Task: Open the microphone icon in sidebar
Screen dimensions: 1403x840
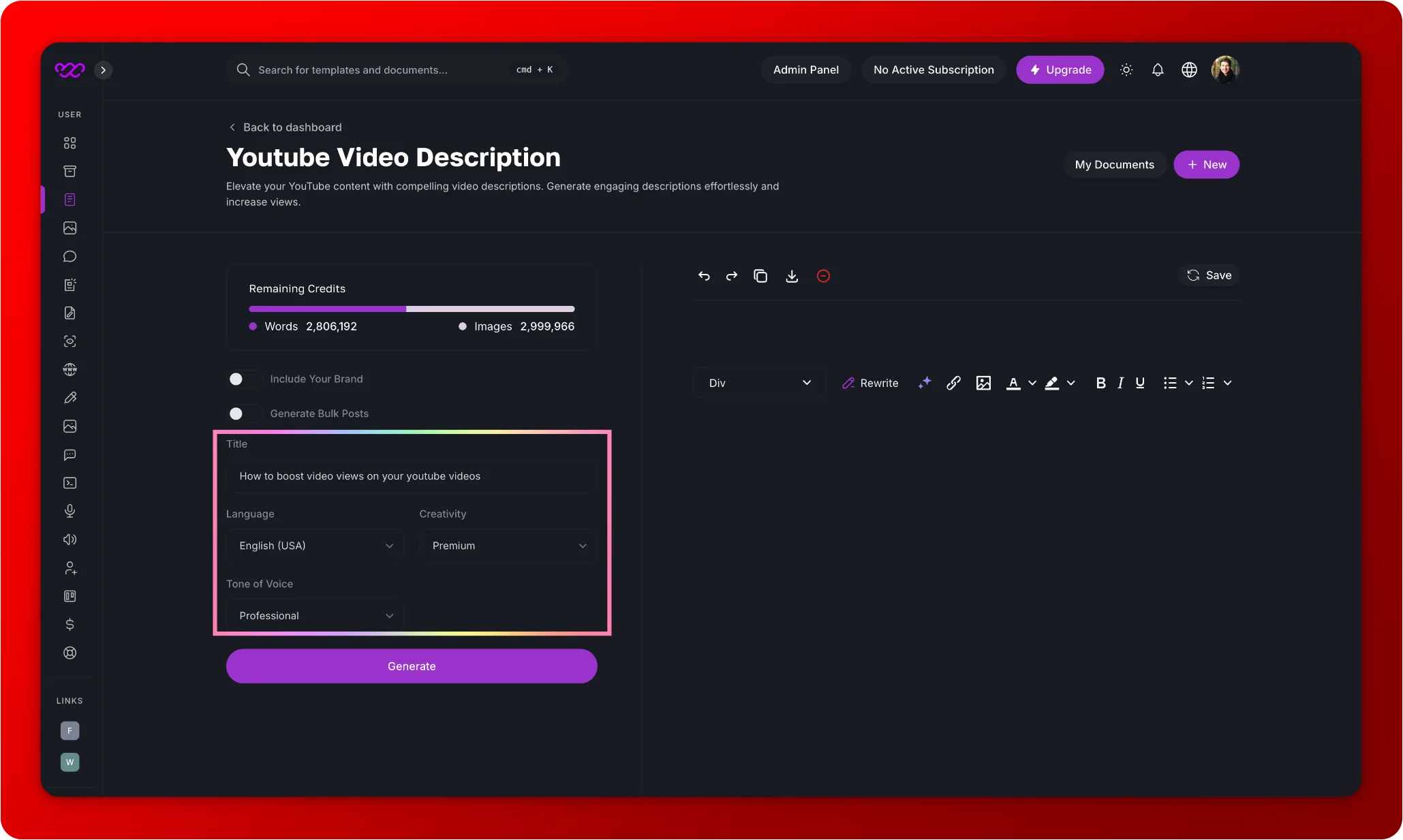Action: (x=70, y=511)
